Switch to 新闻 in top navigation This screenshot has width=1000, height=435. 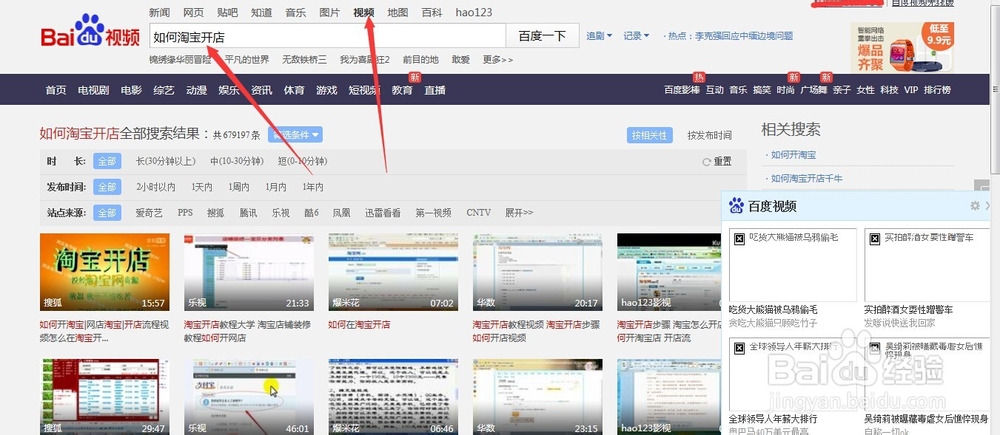click(x=159, y=12)
